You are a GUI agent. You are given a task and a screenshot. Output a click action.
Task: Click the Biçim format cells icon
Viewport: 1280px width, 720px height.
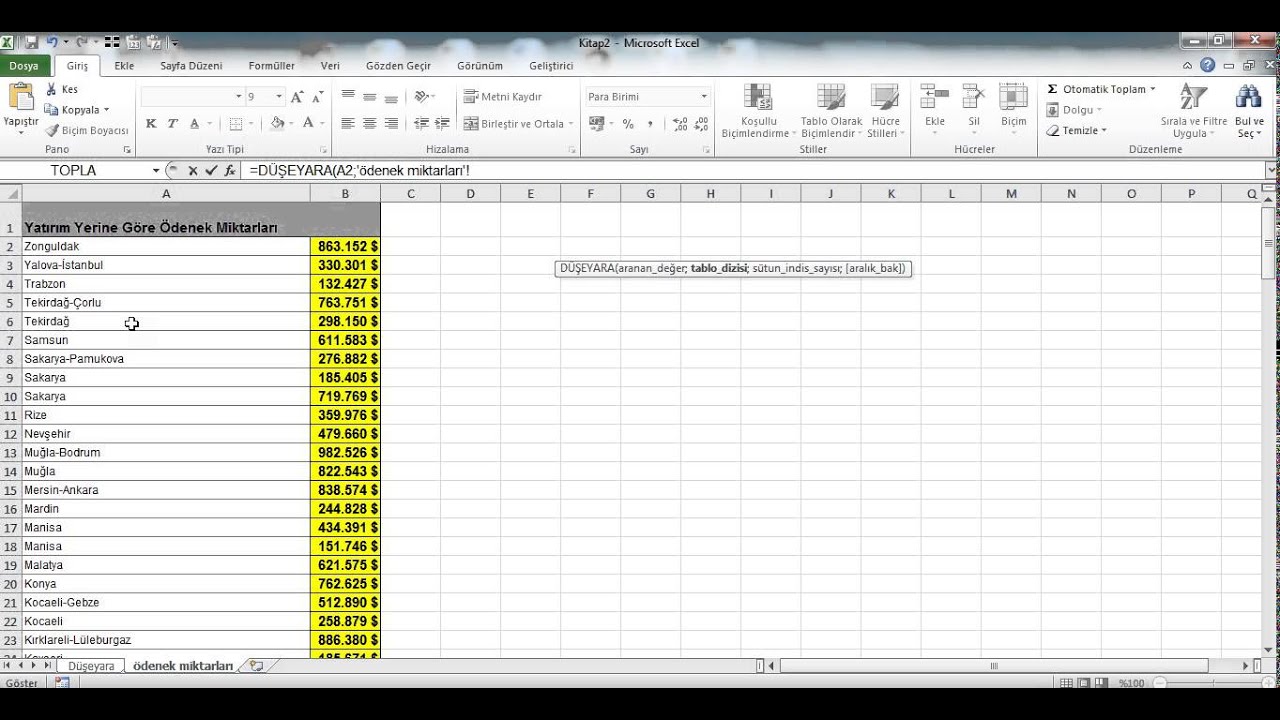(x=1013, y=98)
